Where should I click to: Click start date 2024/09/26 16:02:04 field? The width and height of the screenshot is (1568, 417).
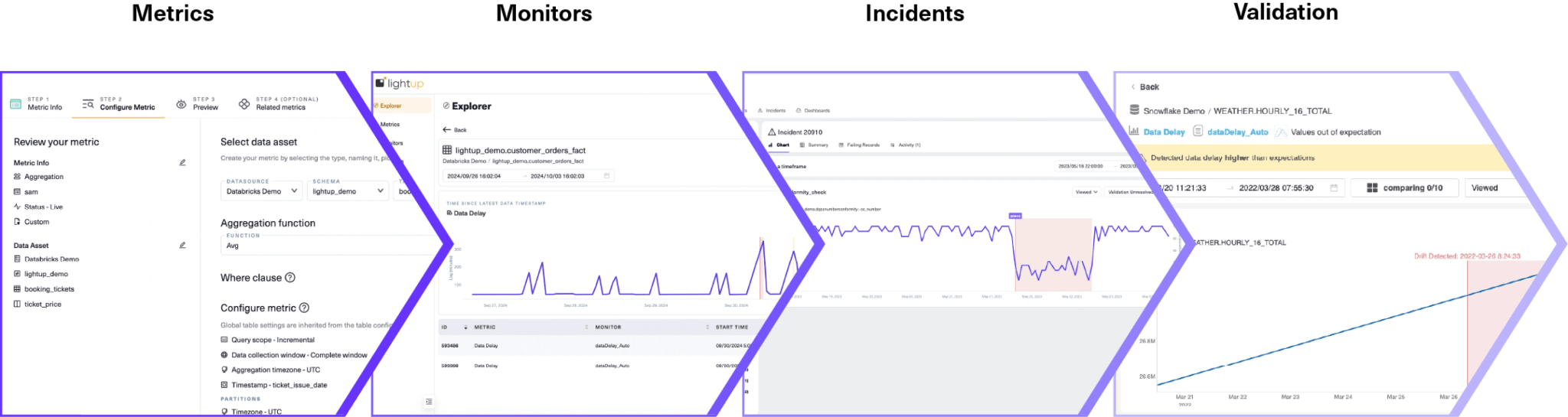point(474,176)
